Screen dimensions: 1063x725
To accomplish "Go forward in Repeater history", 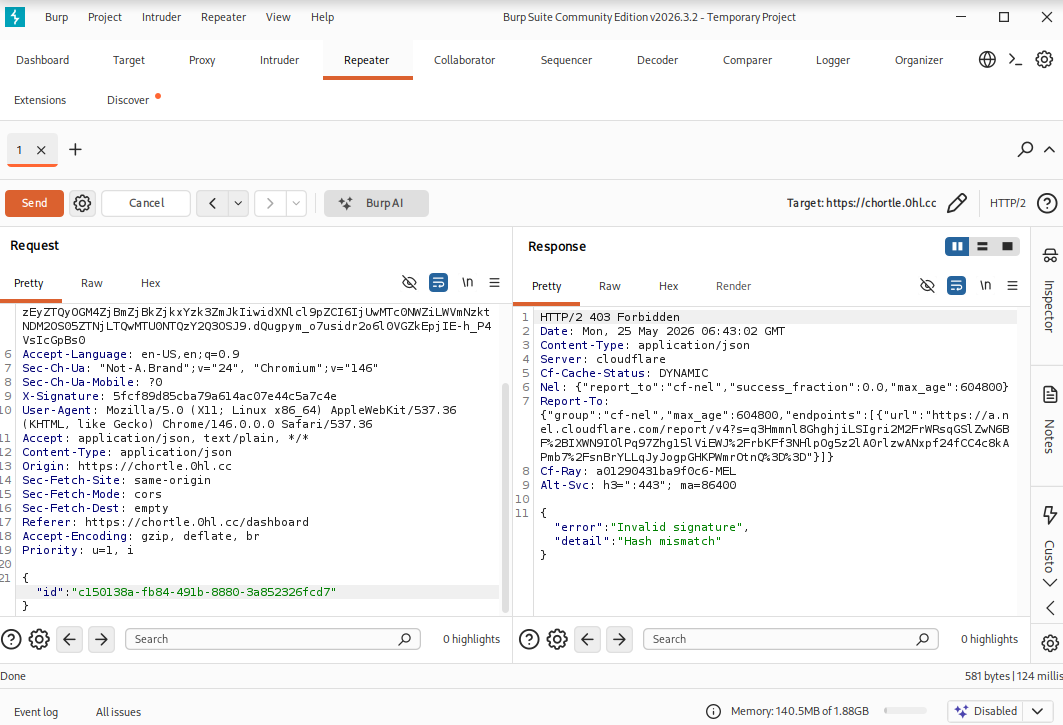I will [270, 203].
